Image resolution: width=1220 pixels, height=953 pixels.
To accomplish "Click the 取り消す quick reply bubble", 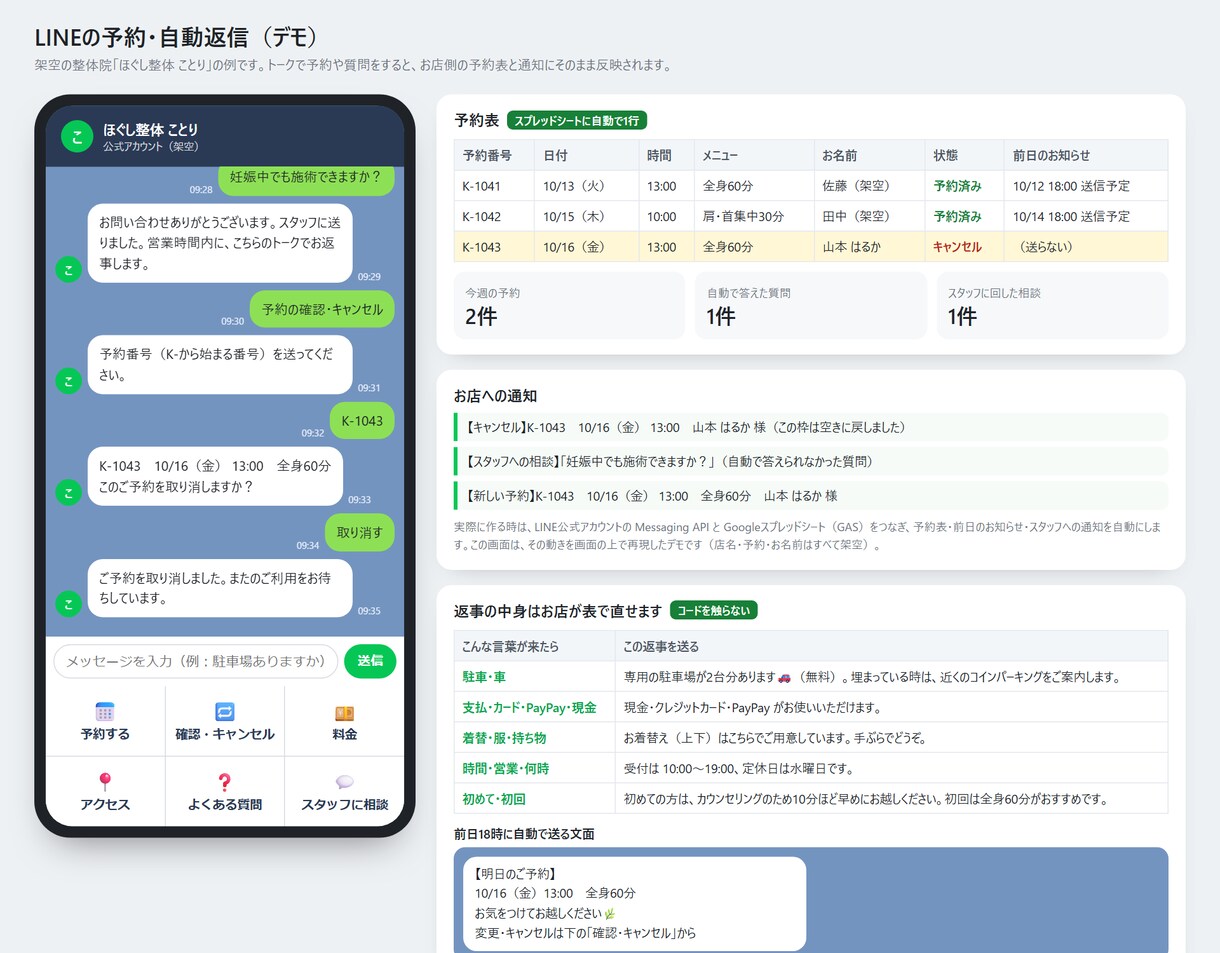I will 360,532.
